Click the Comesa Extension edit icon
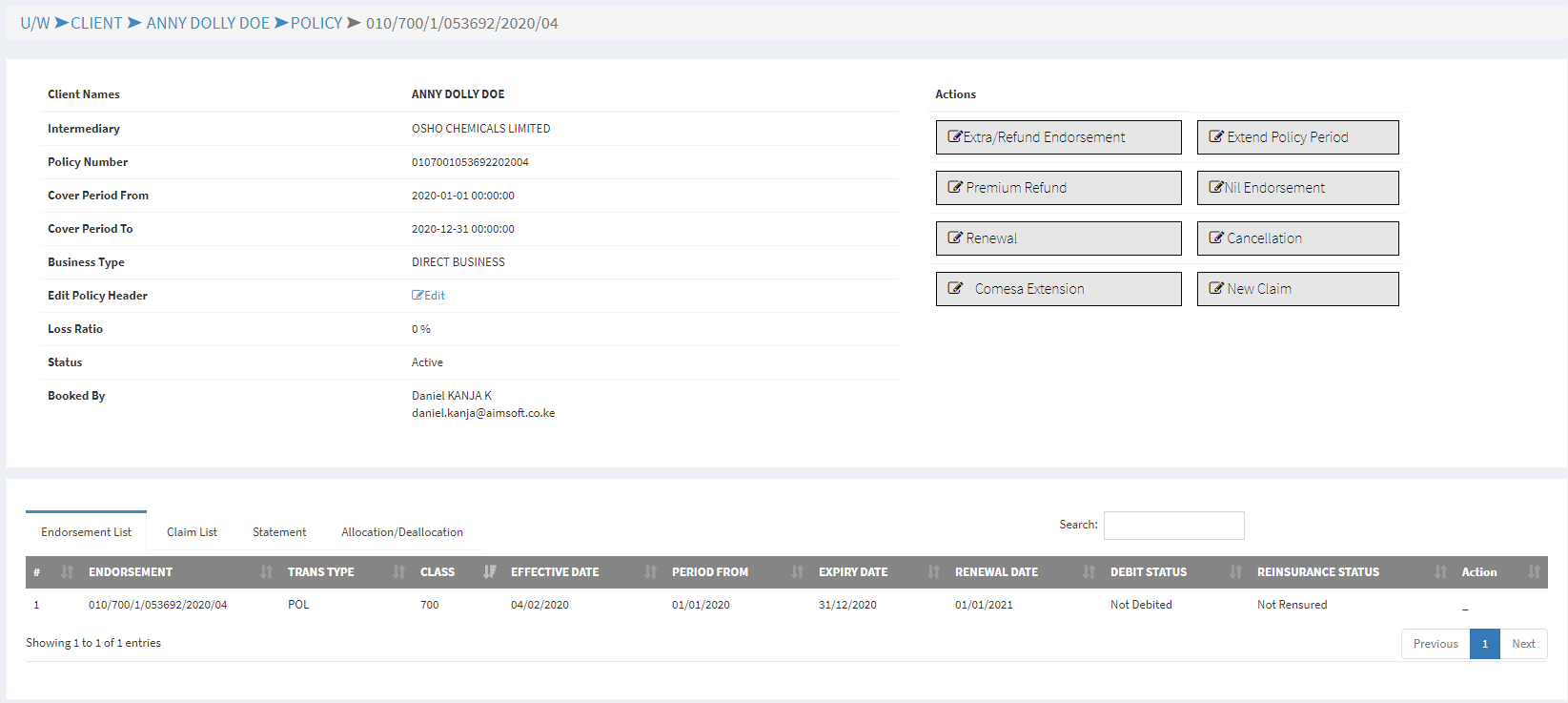The height and width of the screenshot is (703, 1568). [954, 289]
